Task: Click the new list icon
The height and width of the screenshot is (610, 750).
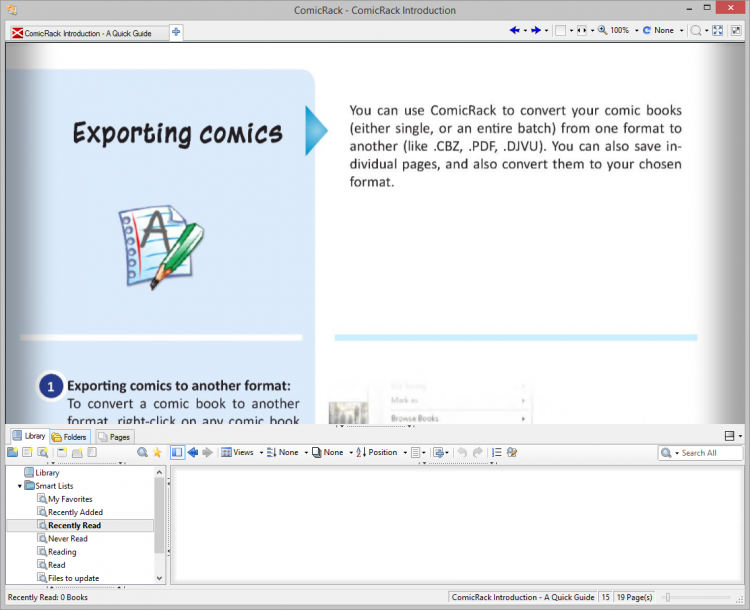Action: [27, 452]
